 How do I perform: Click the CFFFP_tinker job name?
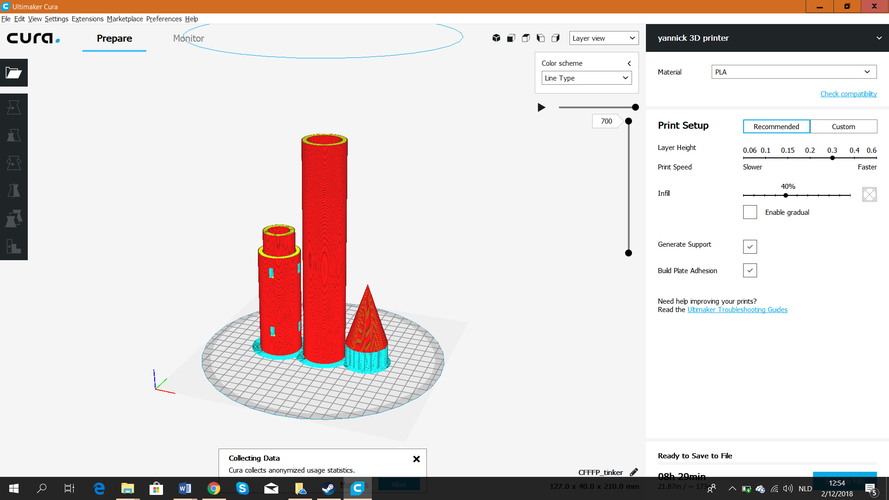[600, 472]
